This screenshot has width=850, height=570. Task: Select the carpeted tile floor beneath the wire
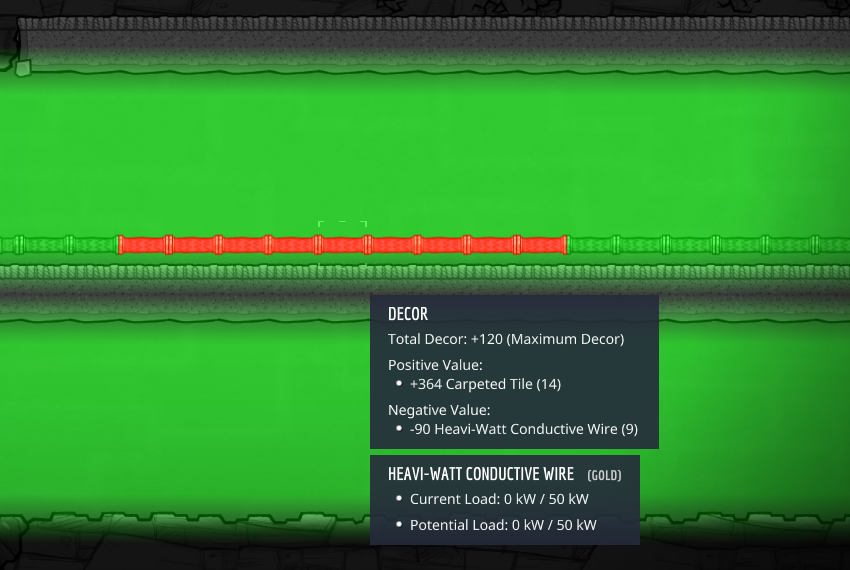point(300,272)
